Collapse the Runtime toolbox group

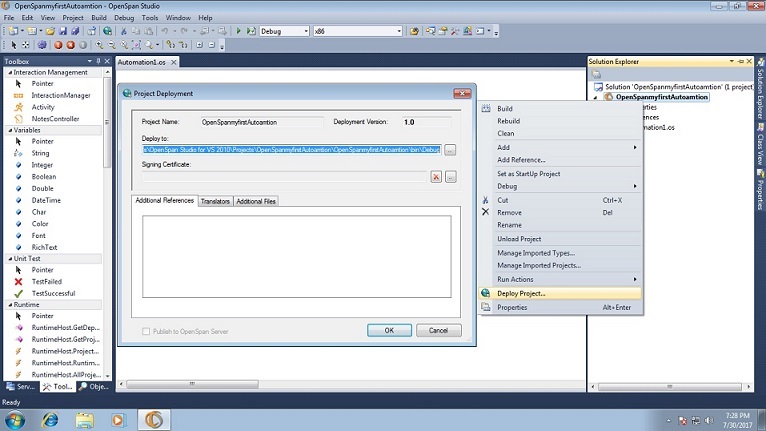tap(10, 304)
